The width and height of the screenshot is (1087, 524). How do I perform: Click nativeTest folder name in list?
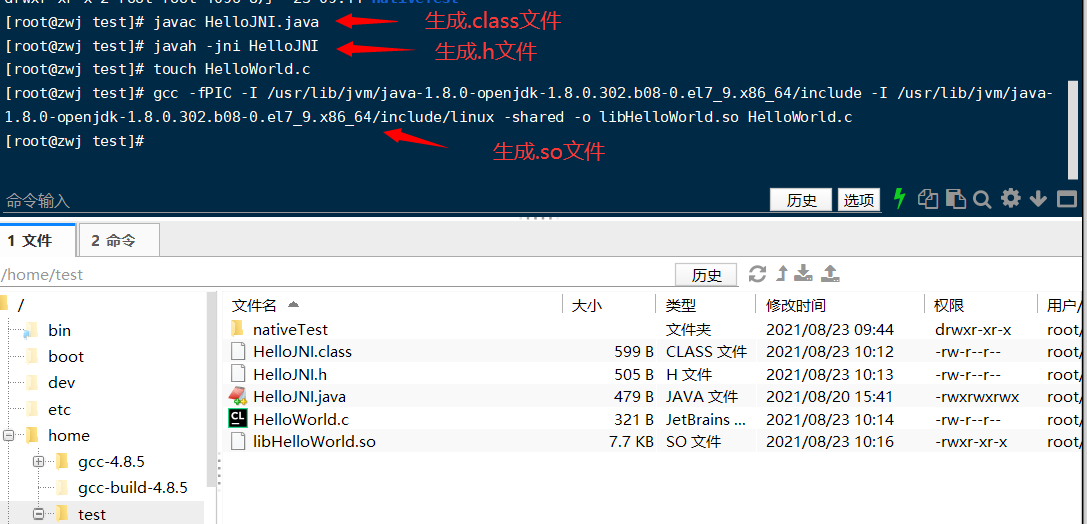290,329
